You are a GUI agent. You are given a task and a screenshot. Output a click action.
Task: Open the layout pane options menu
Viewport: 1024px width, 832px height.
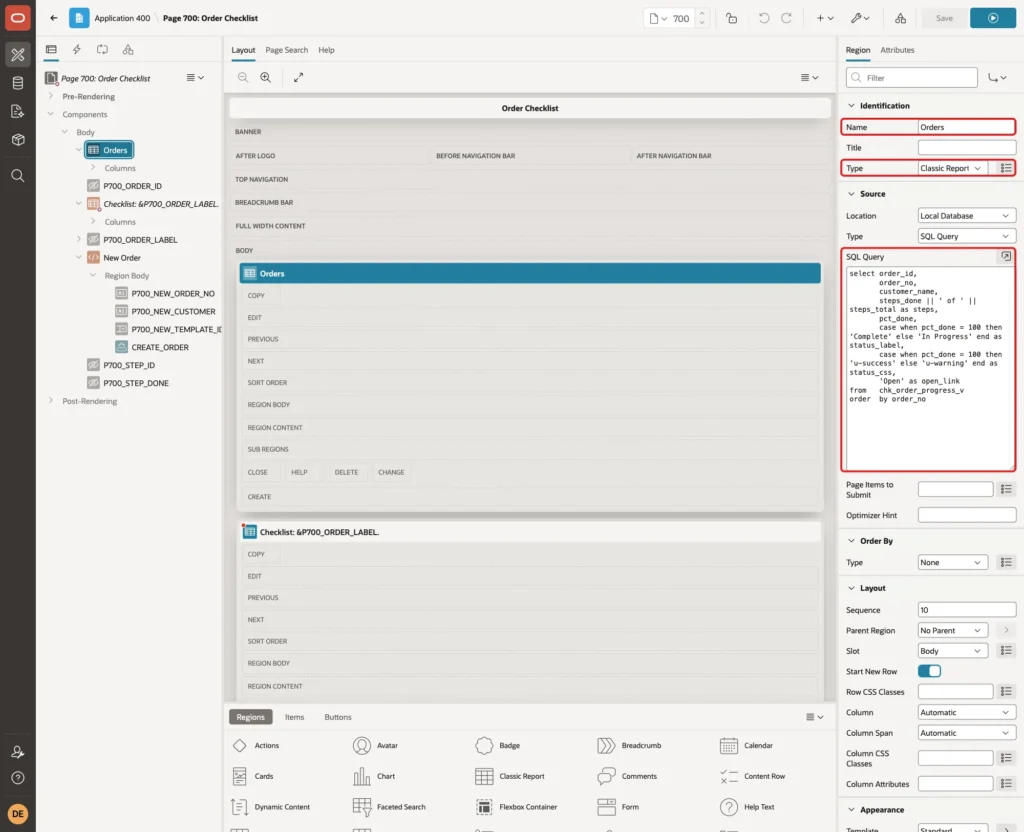[x=809, y=78]
